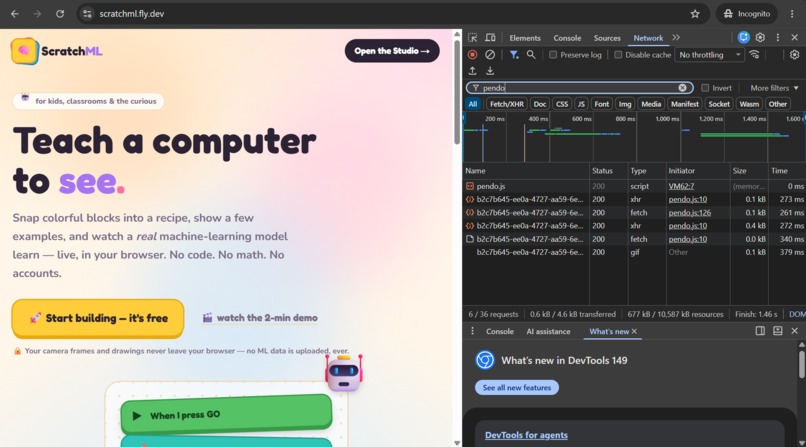Screen dimensions: 806x447
Task: Open the No throttling dropdown
Action: tap(709, 54)
